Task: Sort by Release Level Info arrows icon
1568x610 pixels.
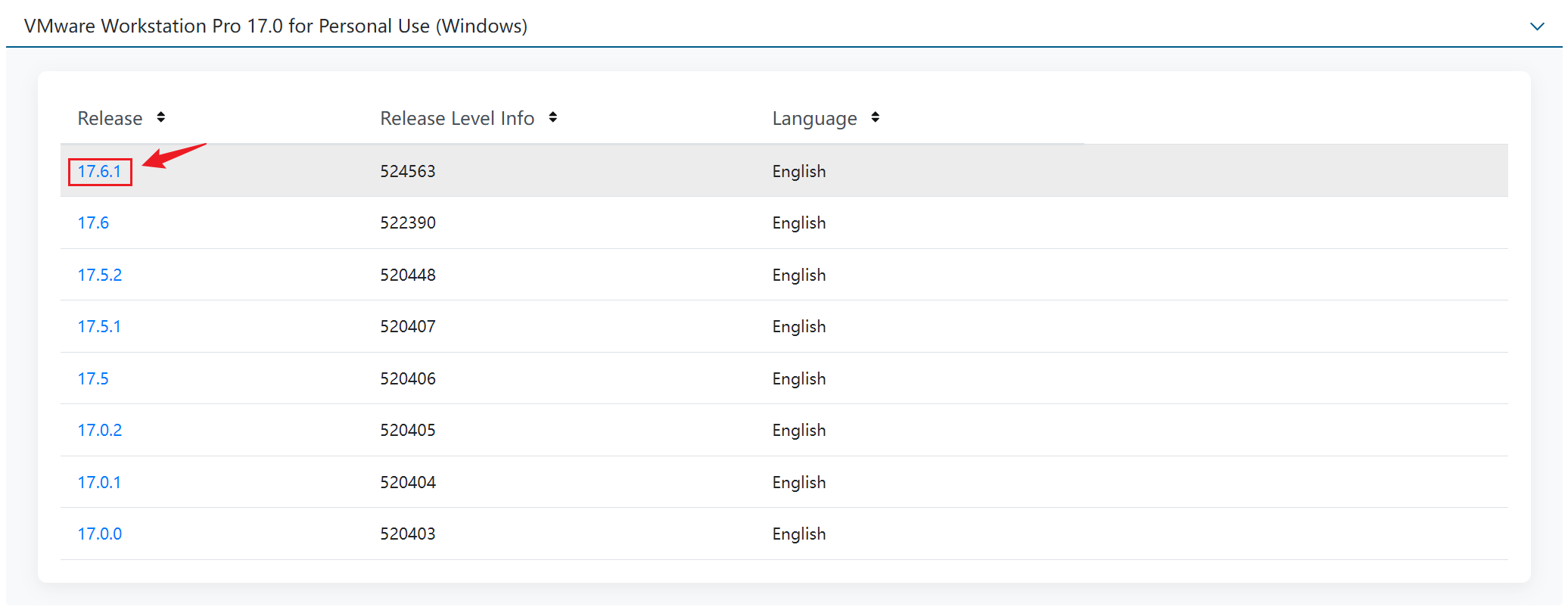Action: point(552,117)
